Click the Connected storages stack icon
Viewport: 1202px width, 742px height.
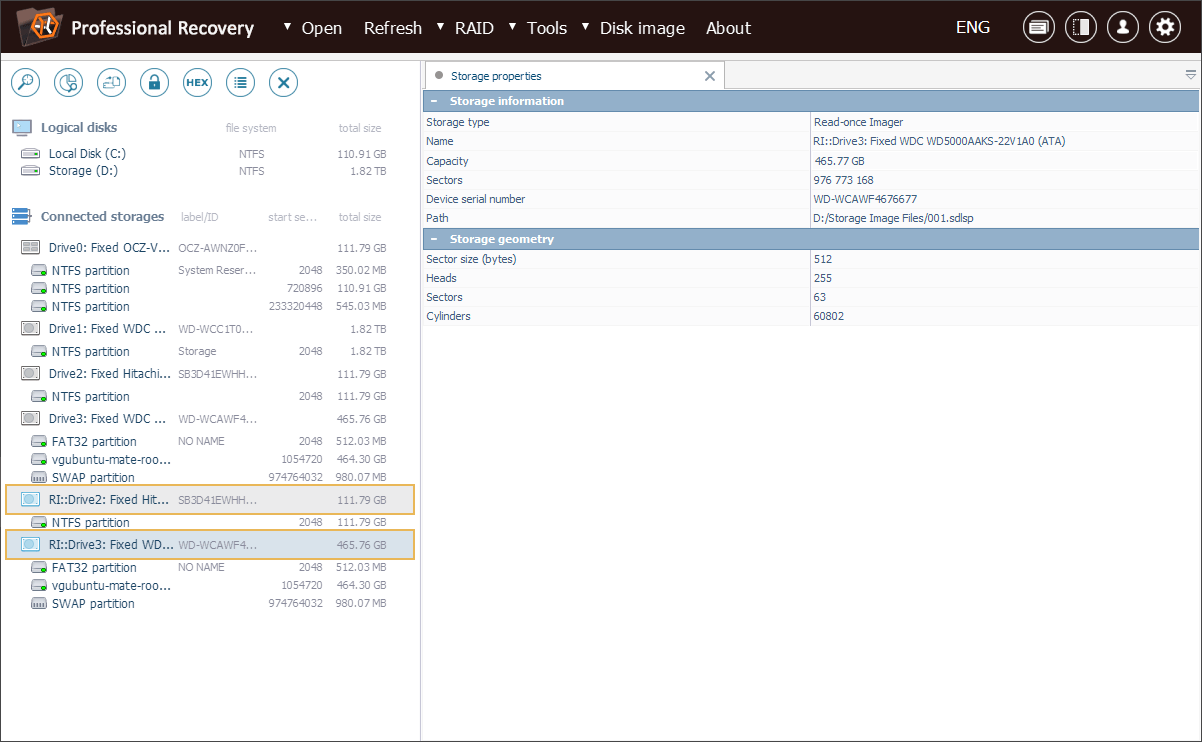(x=22, y=217)
